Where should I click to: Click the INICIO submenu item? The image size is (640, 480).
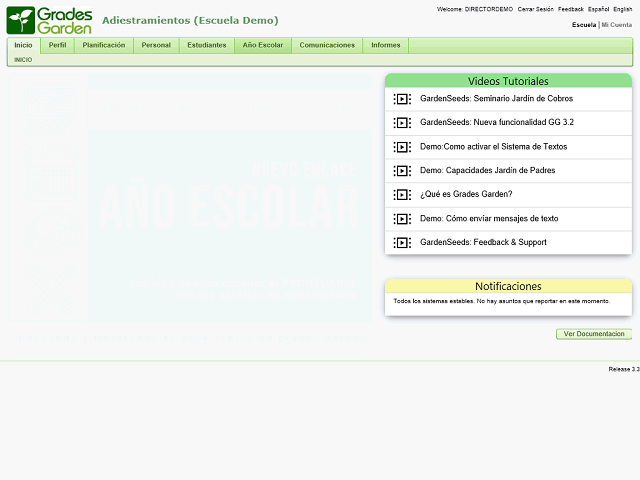(23, 60)
